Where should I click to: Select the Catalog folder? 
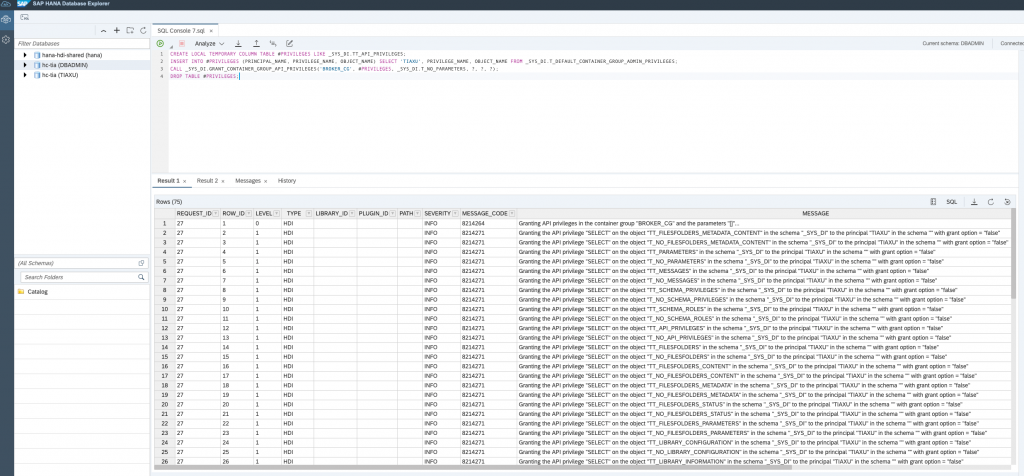(37, 292)
